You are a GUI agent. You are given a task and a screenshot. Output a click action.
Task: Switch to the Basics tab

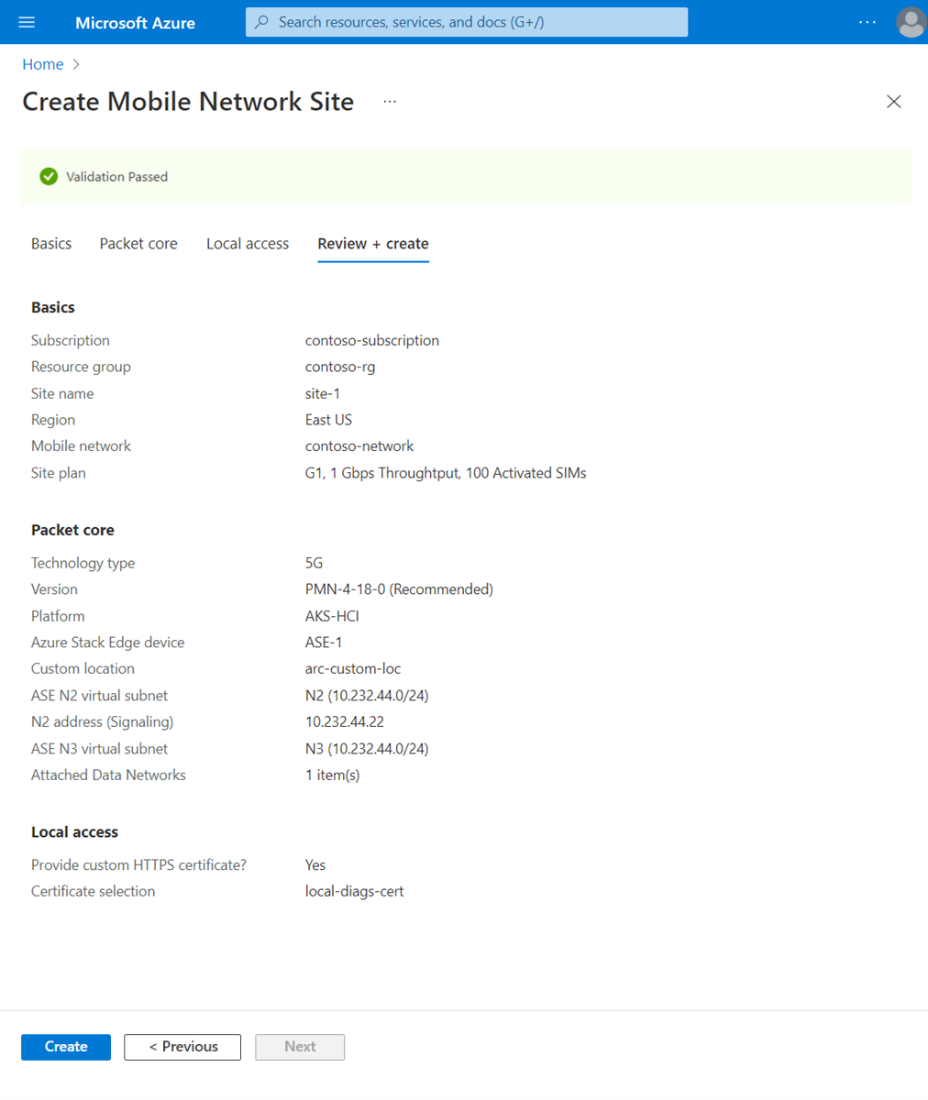coord(51,244)
